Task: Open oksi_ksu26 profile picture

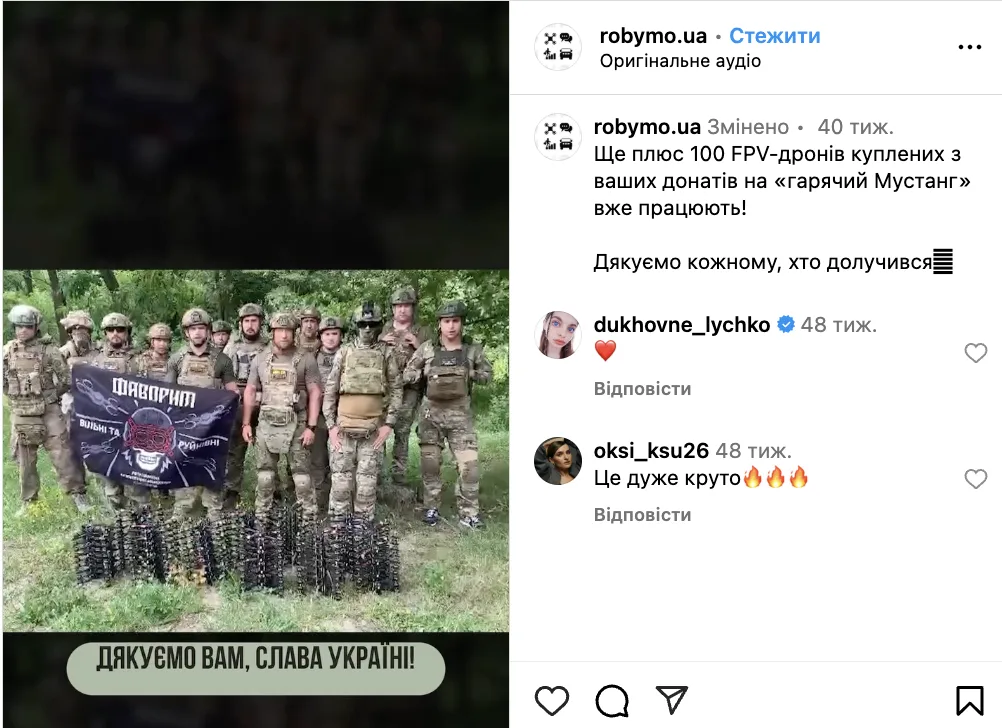Action: click(558, 461)
